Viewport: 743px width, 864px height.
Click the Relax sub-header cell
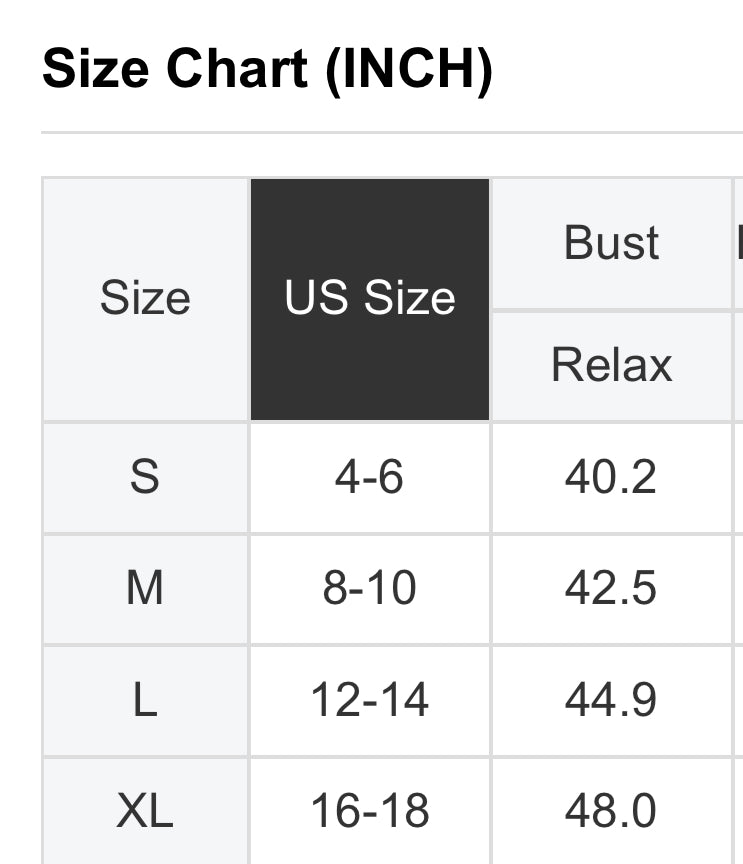[x=611, y=365]
